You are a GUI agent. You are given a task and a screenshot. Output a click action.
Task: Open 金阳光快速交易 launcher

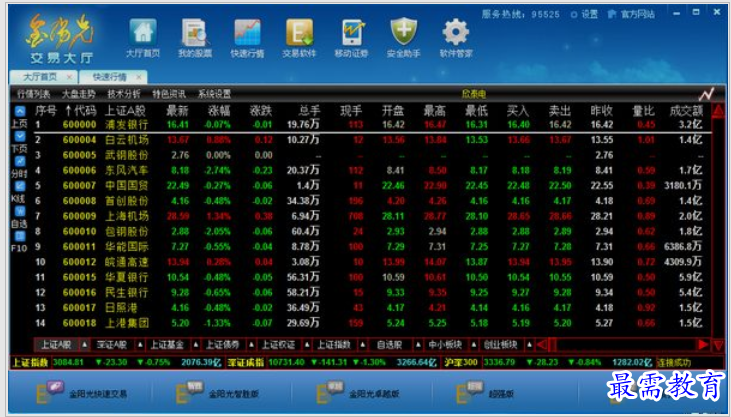(82, 393)
